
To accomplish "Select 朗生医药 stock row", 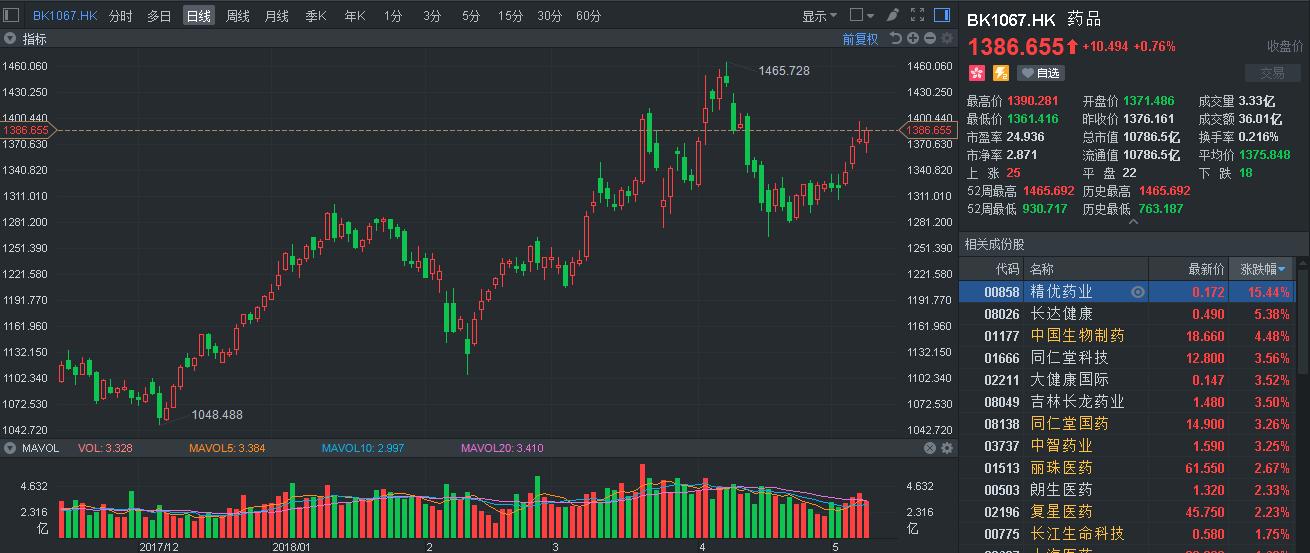I will click(x=1127, y=490).
